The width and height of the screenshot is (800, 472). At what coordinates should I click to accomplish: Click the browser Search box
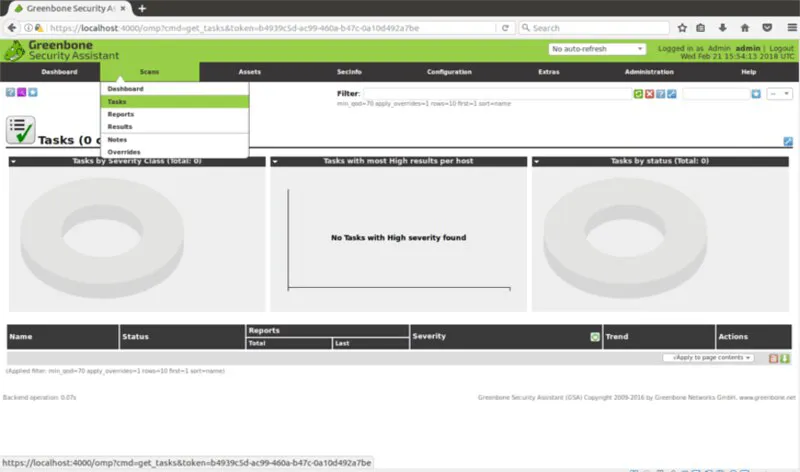point(594,28)
